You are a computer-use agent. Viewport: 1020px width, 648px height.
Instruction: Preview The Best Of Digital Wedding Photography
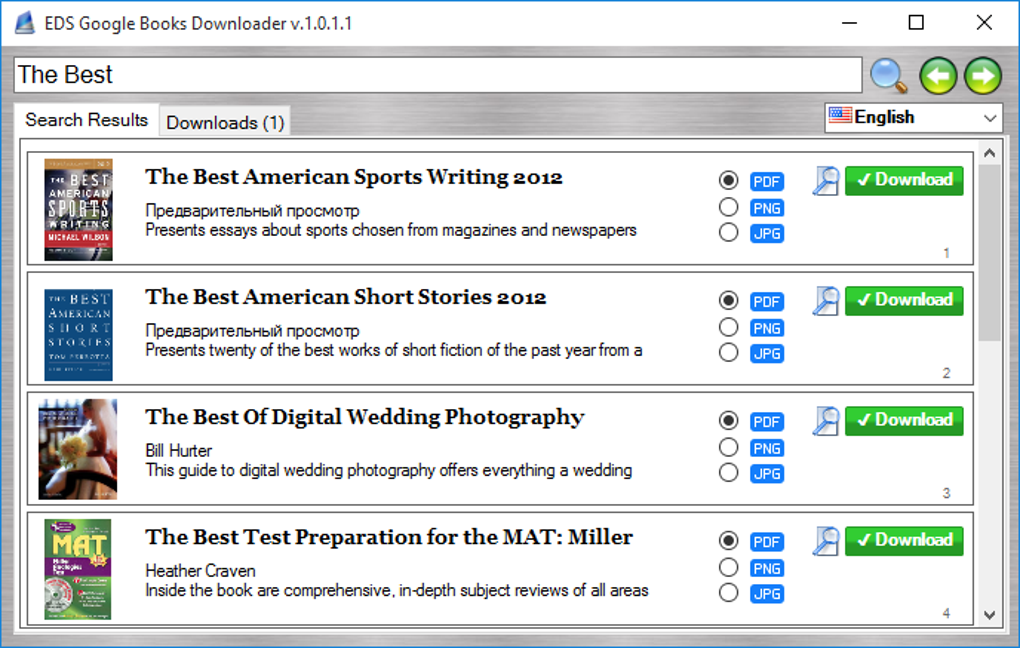[x=826, y=421]
